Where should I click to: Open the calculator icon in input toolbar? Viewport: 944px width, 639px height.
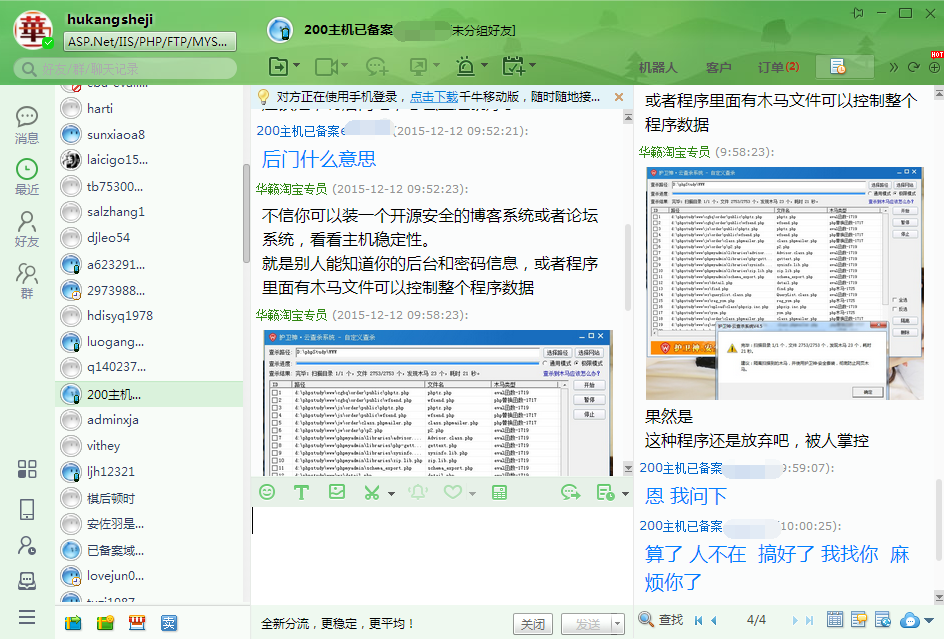coord(499,493)
